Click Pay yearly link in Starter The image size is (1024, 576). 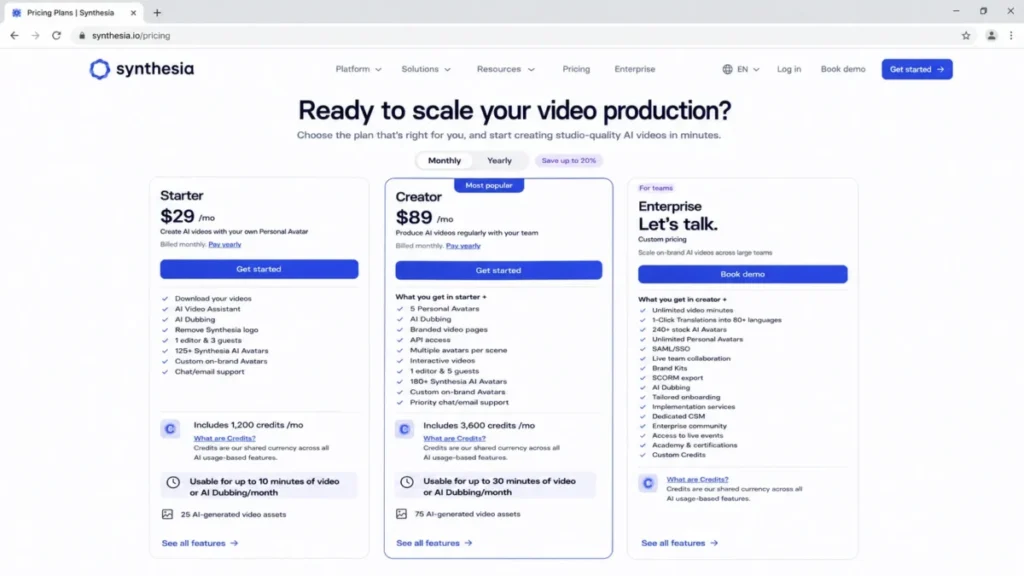click(x=225, y=244)
